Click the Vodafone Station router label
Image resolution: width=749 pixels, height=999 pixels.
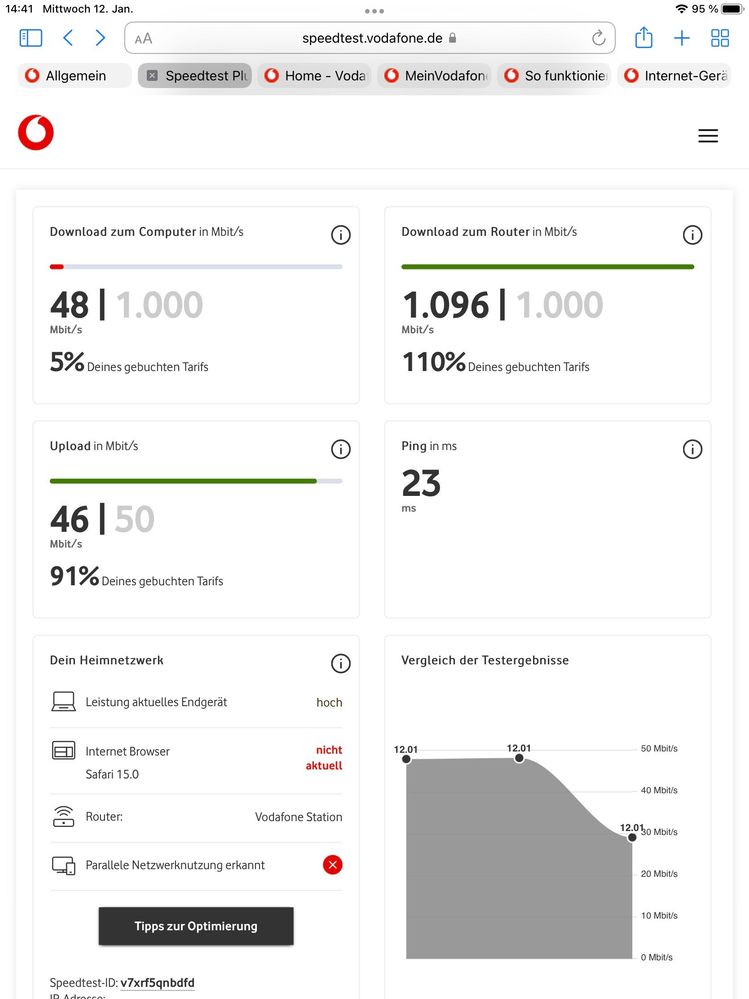(x=299, y=817)
